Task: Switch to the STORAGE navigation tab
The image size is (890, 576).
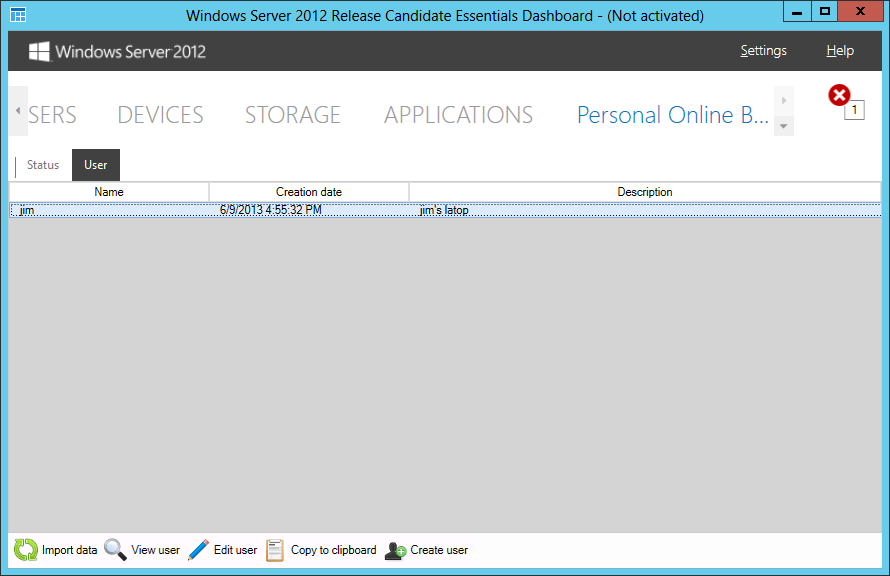Action: pos(293,115)
